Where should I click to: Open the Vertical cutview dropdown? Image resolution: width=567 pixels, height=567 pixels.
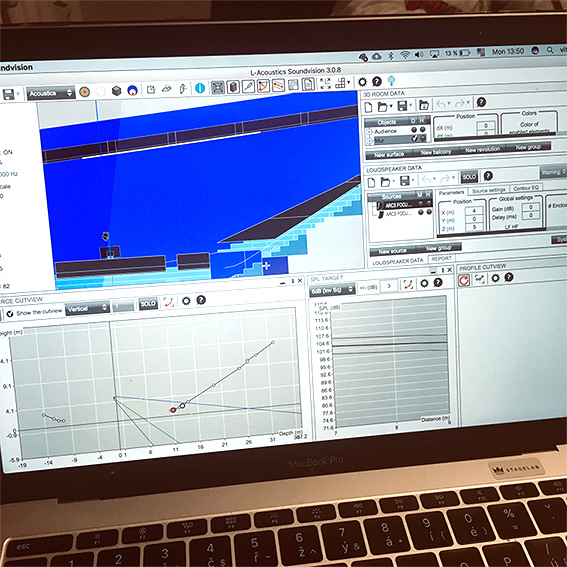(88, 308)
